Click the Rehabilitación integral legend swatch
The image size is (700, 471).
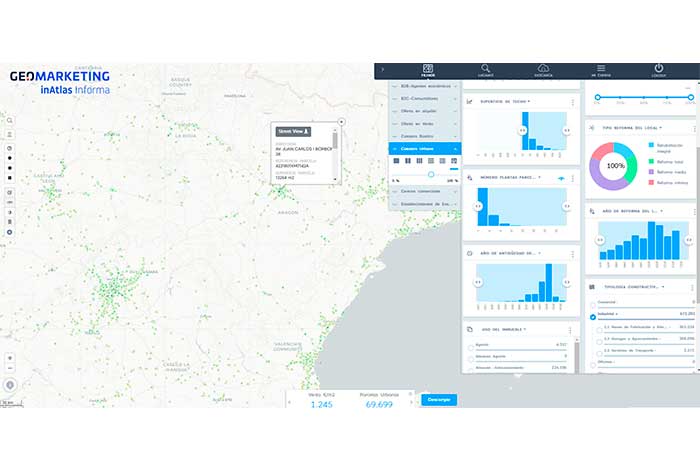tap(651, 145)
